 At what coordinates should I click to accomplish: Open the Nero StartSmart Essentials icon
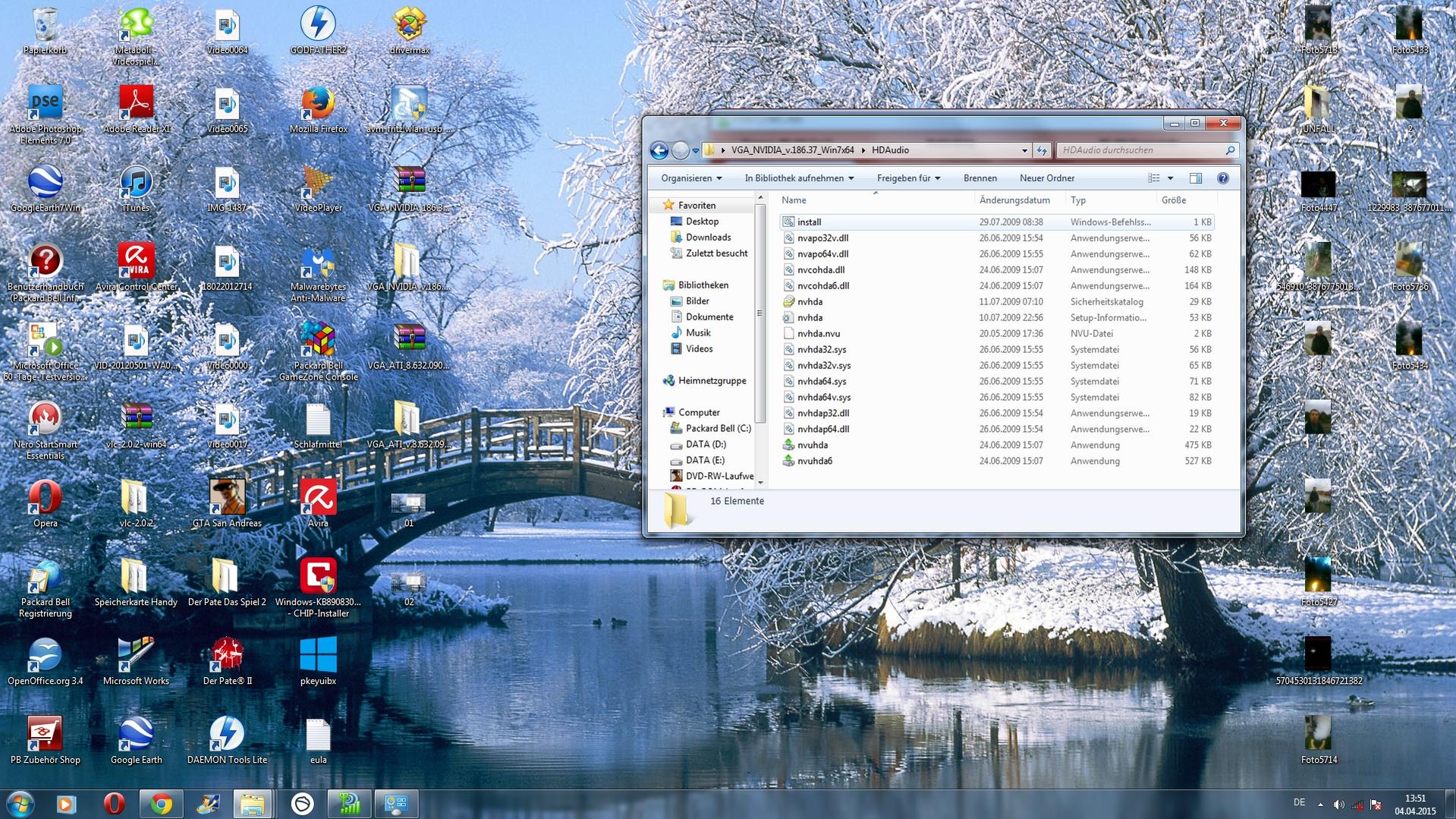(x=45, y=430)
